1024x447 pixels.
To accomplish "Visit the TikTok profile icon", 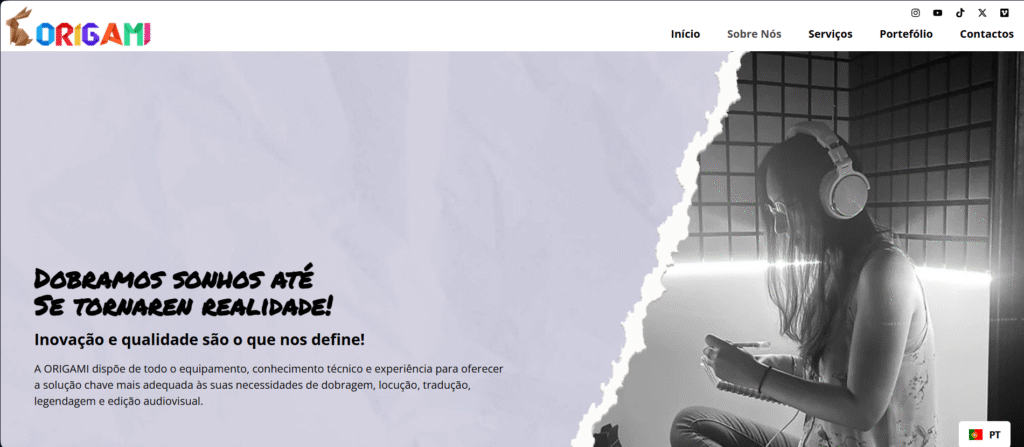I will point(960,12).
